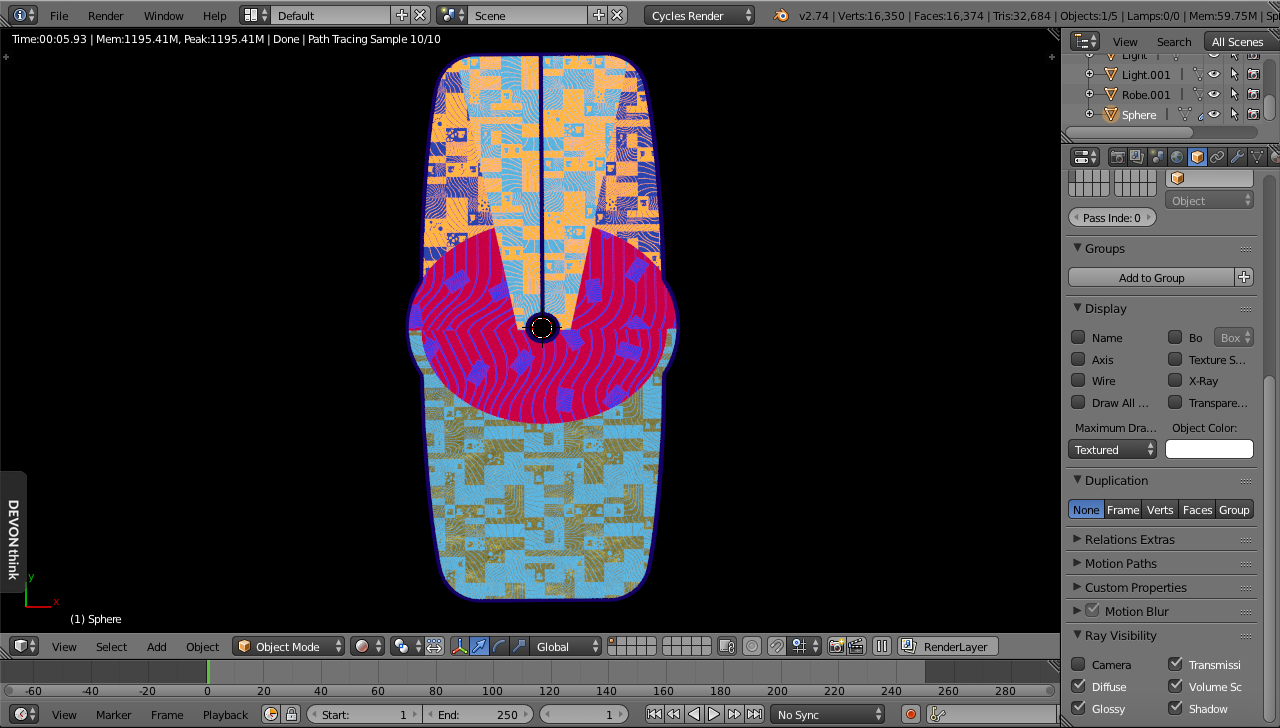Toggle Sphere renderability camera icon
This screenshot has height=728, width=1280.
pyautogui.click(x=1253, y=114)
